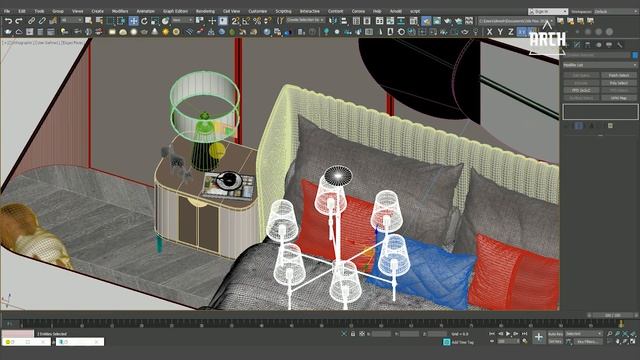
Task: Open Select by Name dialog icon
Action: (99, 20)
